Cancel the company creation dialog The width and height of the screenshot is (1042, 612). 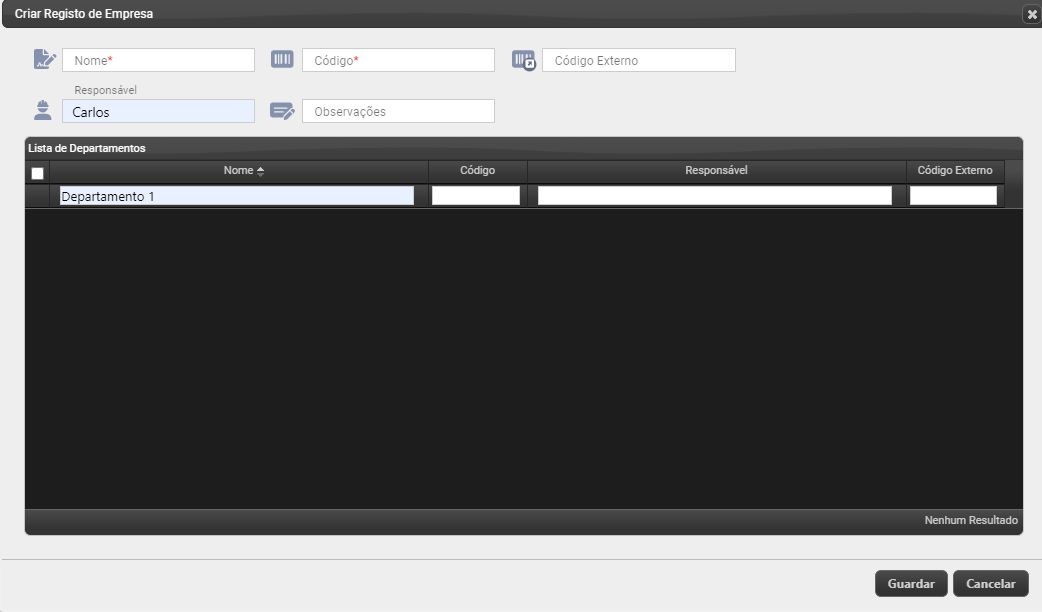pyautogui.click(x=991, y=583)
